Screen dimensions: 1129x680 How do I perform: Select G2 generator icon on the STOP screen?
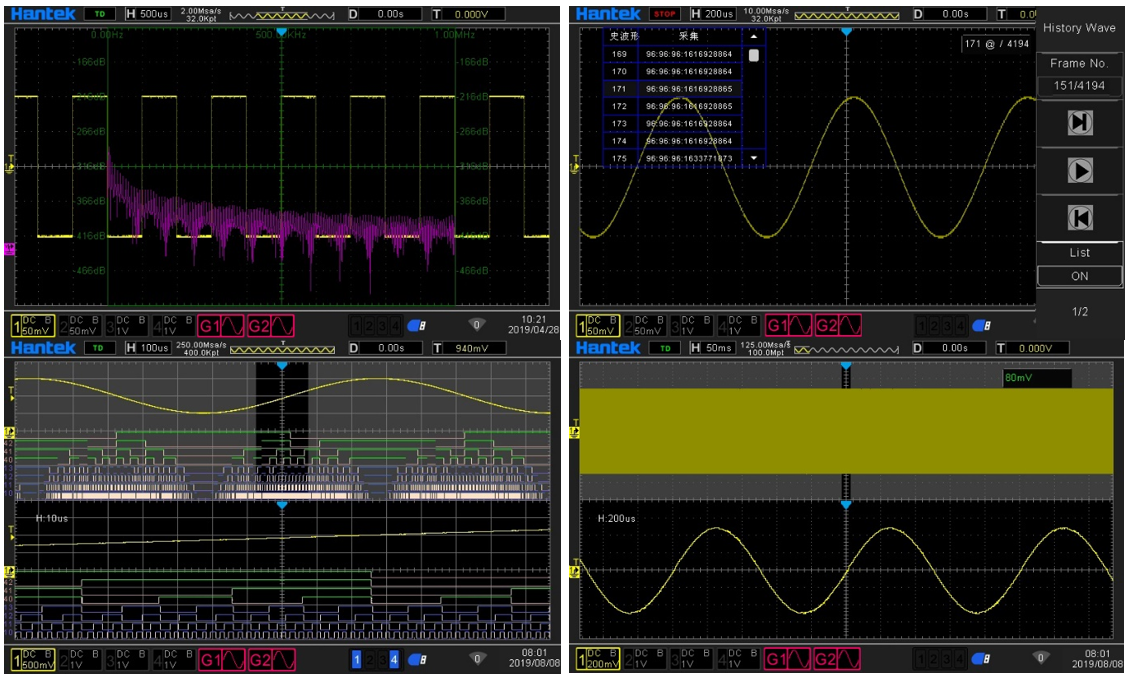[x=838, y=325]
